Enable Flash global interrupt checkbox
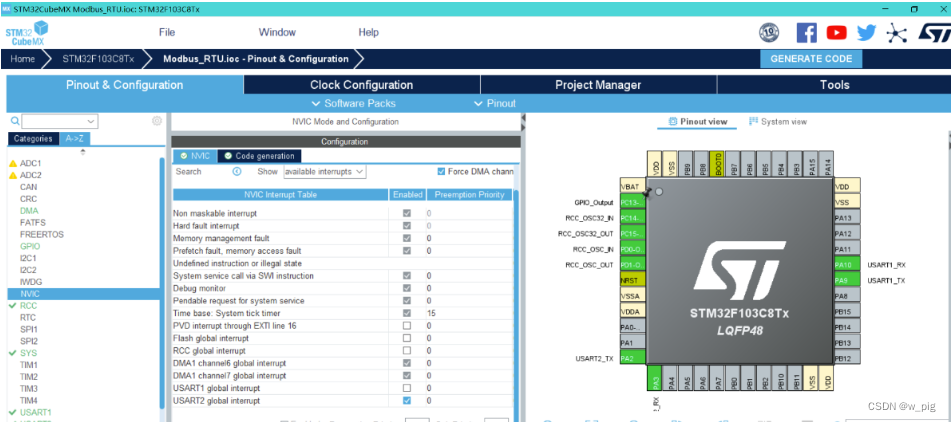The width and height of the screenshot is (951, 422). pos(407,338)
